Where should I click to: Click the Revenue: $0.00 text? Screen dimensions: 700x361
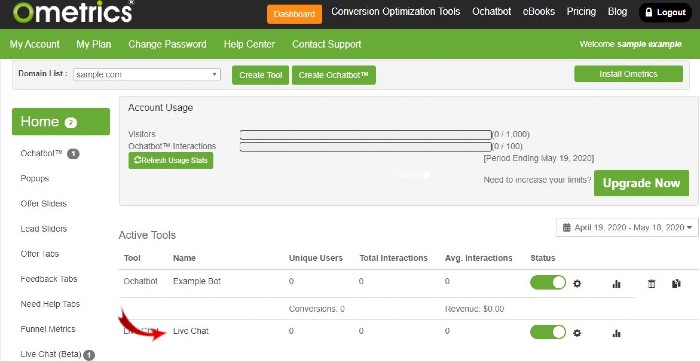coord(475,309)
